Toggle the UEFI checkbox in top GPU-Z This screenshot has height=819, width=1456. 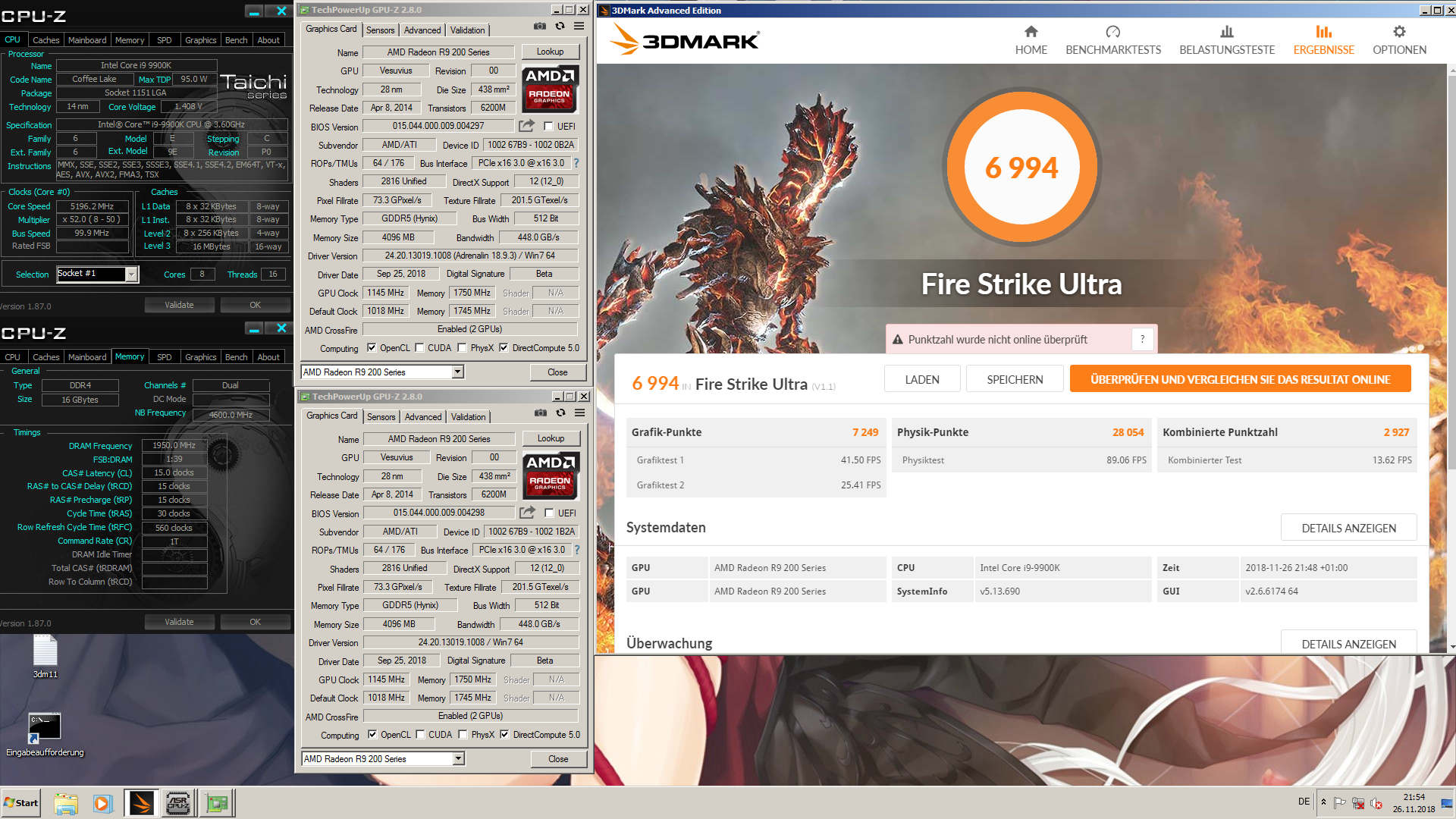548,127
